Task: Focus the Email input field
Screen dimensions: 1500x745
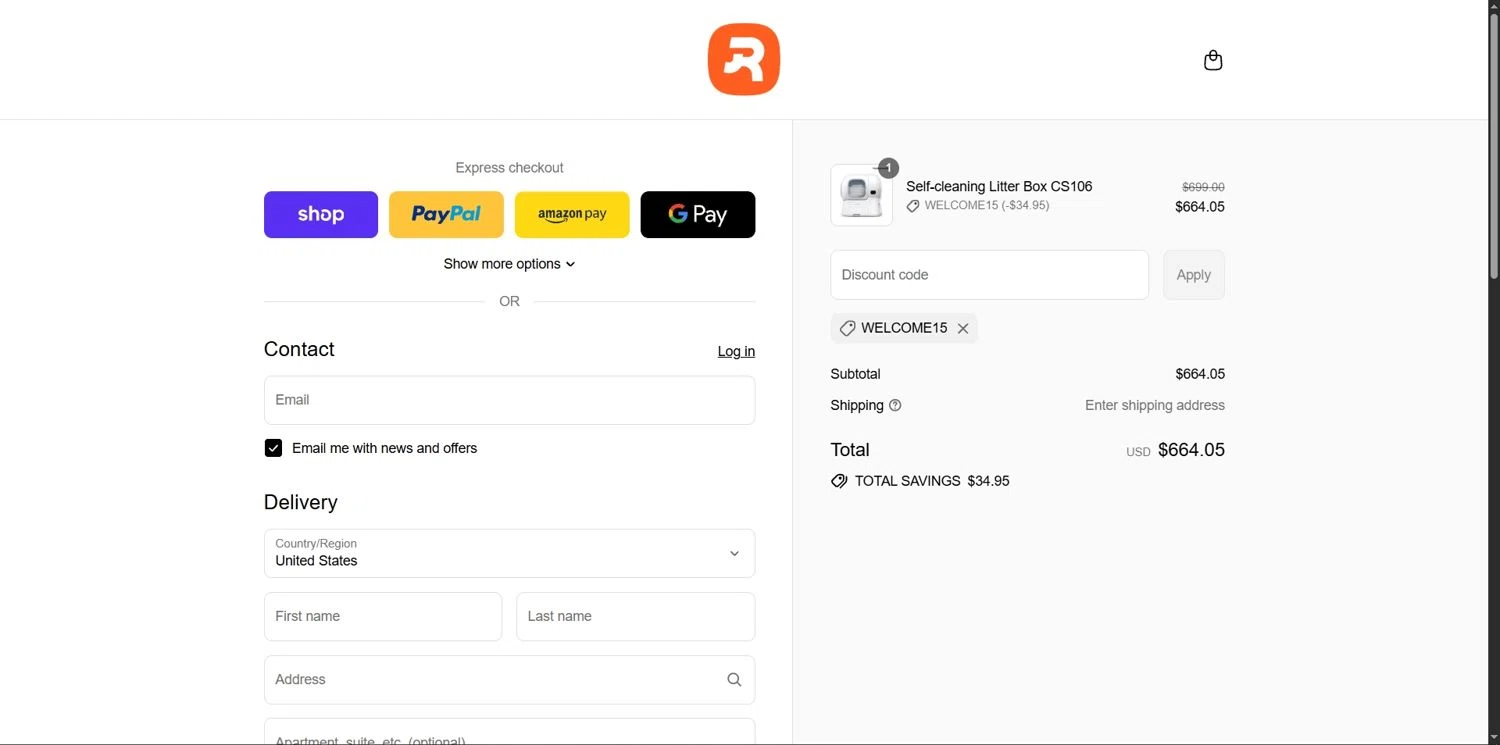Action: point(509,400)
